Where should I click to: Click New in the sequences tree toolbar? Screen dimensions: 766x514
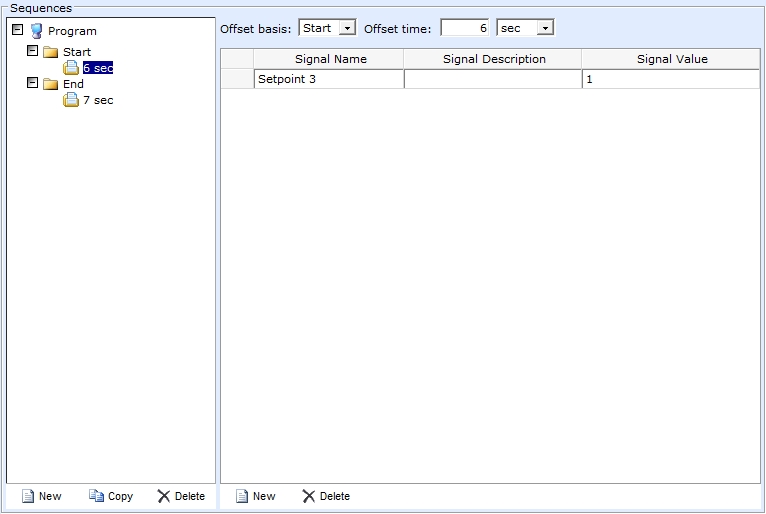pos(41,496)
